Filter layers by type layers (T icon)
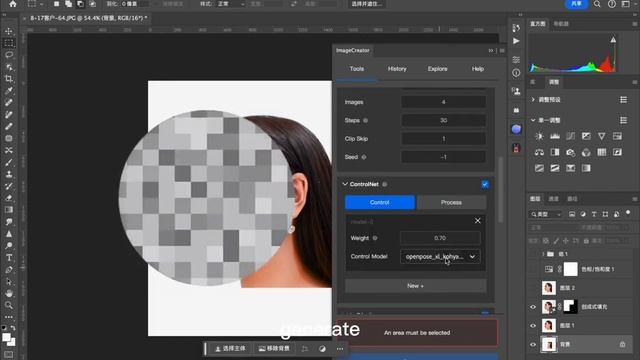Viewport: 640px width, 360px height. click(x=594, y=214)
